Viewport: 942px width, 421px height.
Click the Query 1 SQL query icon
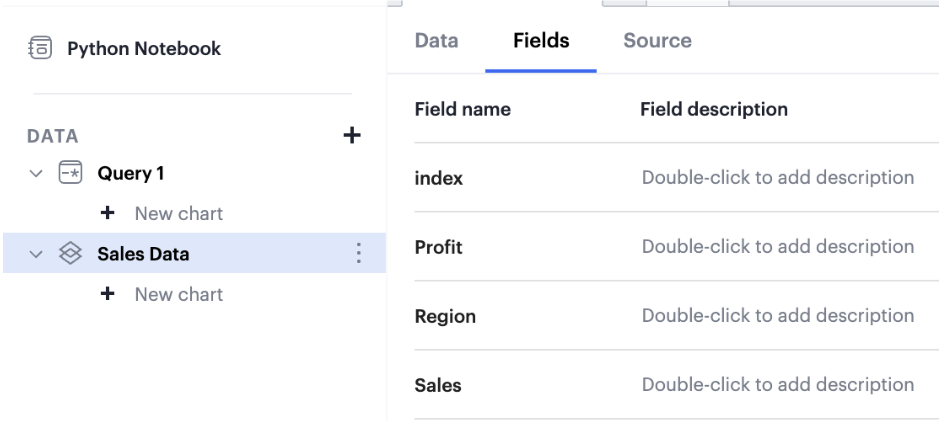coord(69,173)
